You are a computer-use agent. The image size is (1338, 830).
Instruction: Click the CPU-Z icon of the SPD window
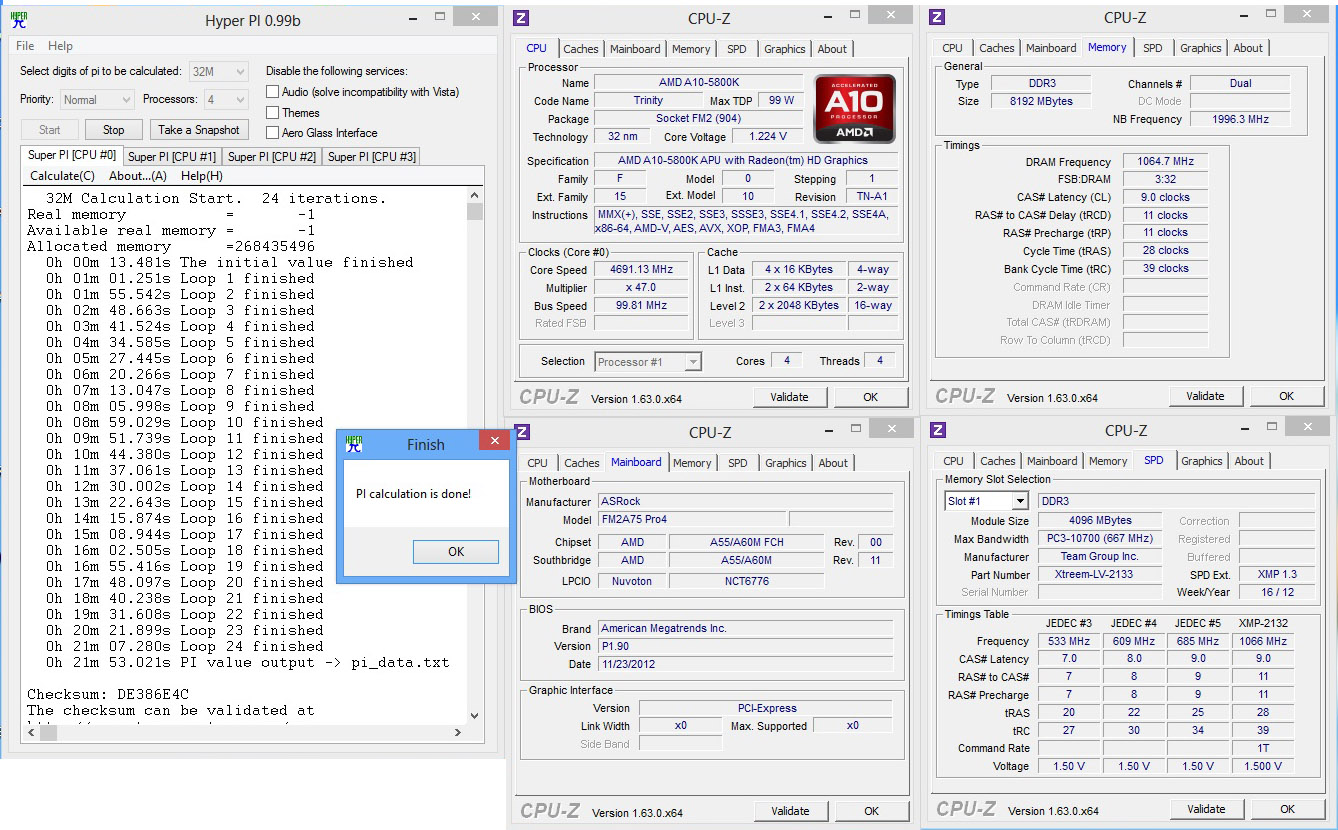[937, 431]
